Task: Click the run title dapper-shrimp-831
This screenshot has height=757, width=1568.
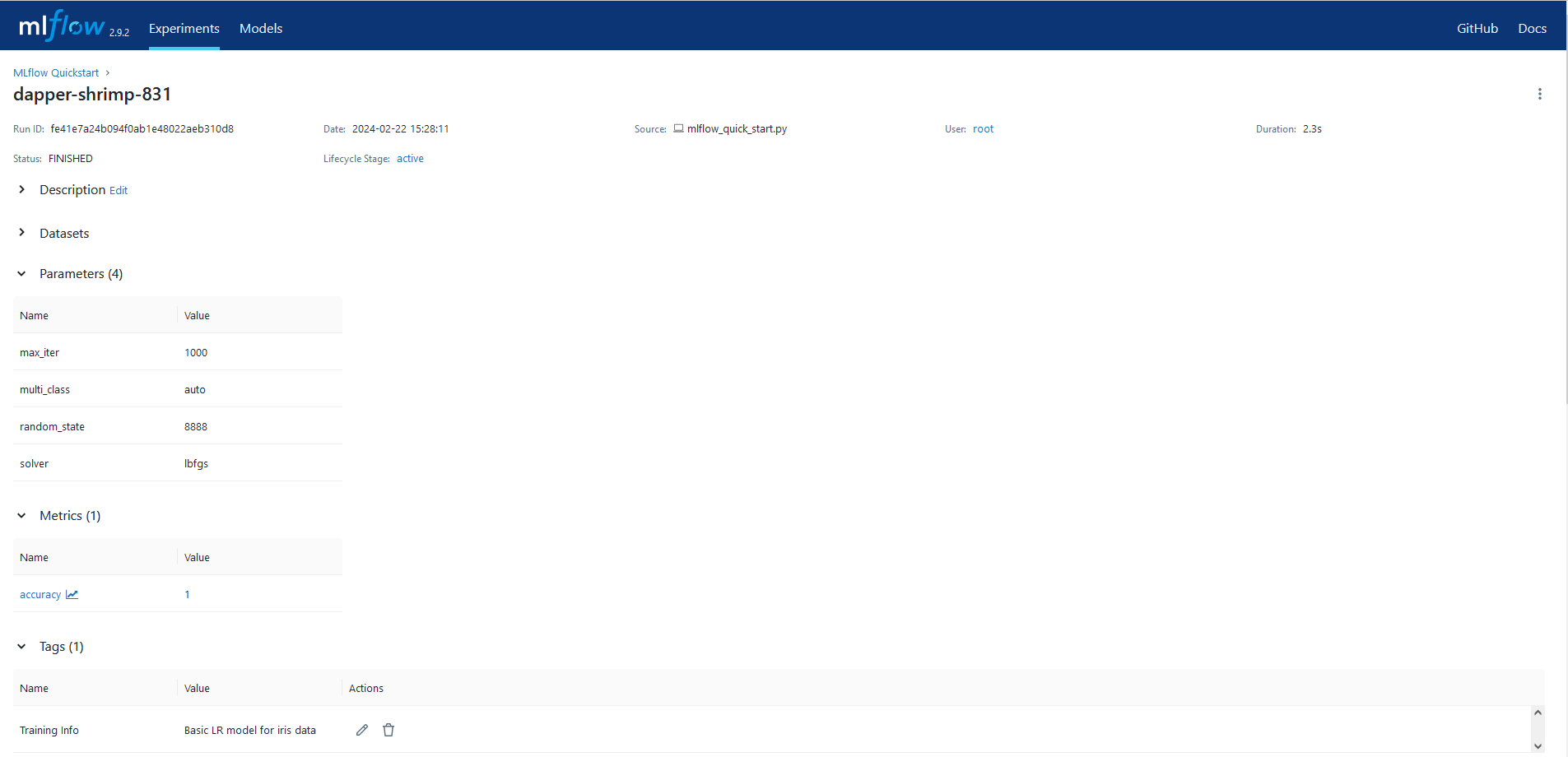Action: coord(92,94)
